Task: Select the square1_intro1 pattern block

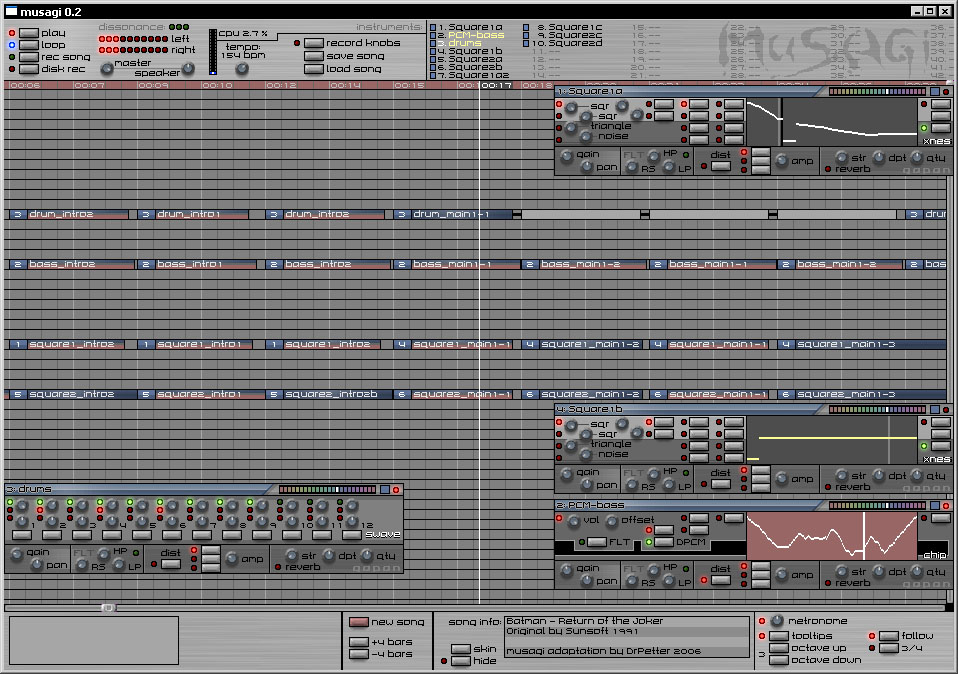Action: click(x=196, y=344)
